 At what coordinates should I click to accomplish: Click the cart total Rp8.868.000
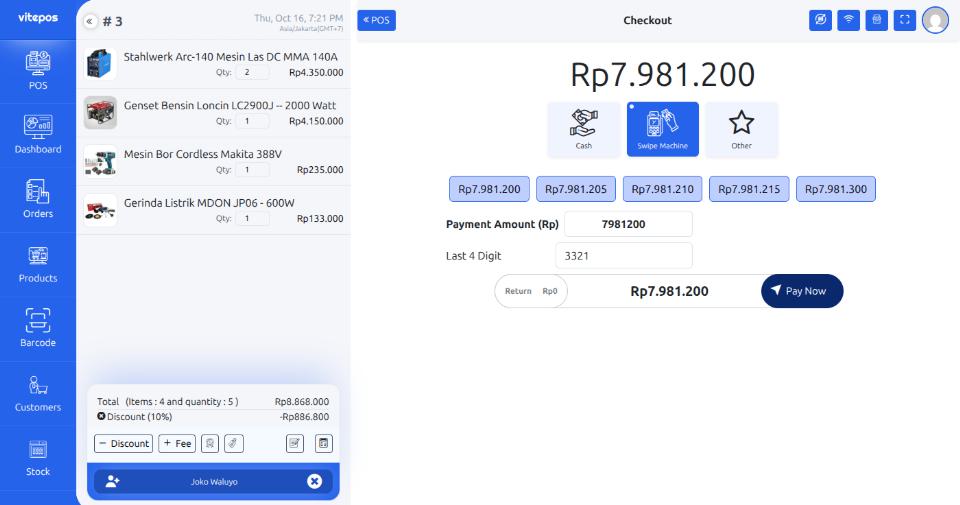pyautogui.click(x=302, y=402)
